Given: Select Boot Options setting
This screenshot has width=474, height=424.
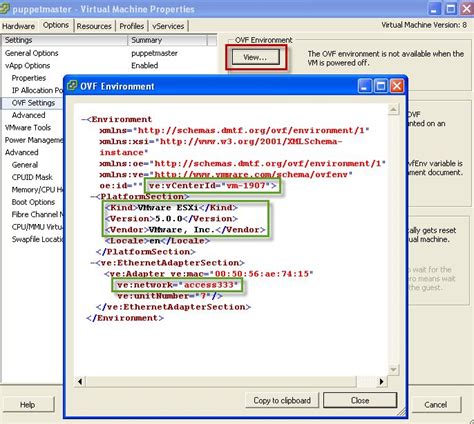Looking at the screenshot, I should click(x=33, y=202).
